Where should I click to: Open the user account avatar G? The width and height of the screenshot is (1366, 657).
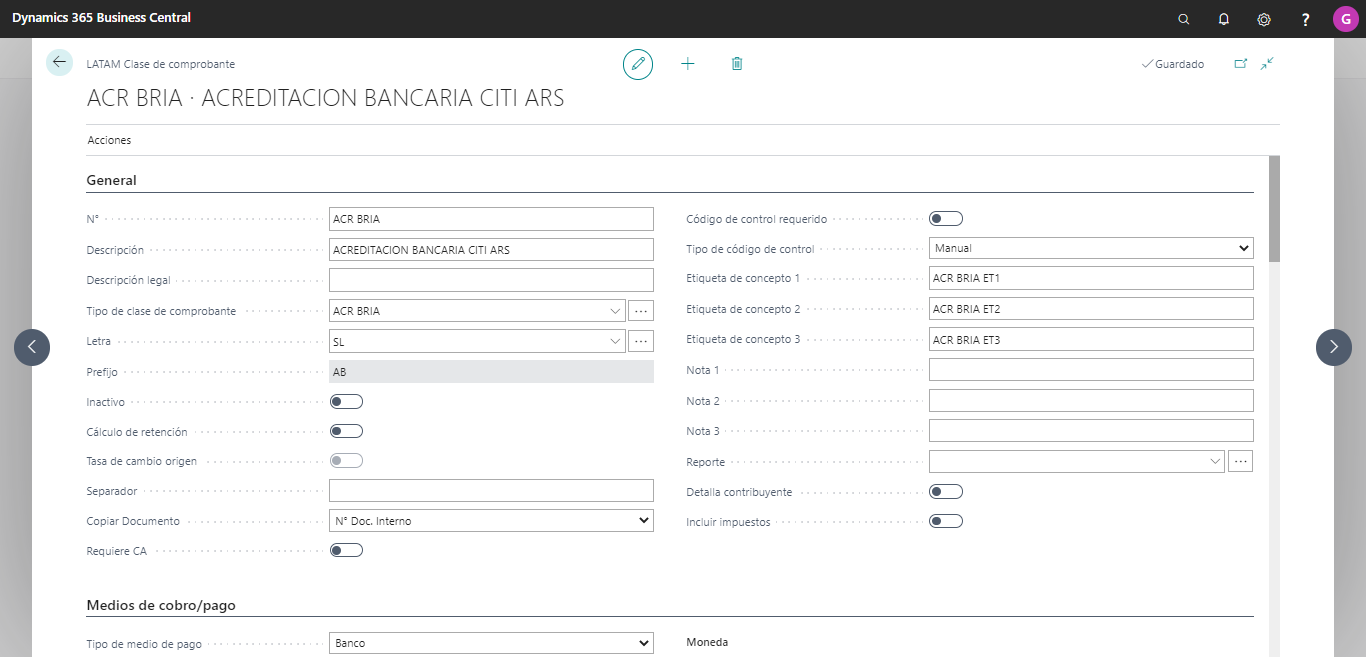coord(1345,19)
